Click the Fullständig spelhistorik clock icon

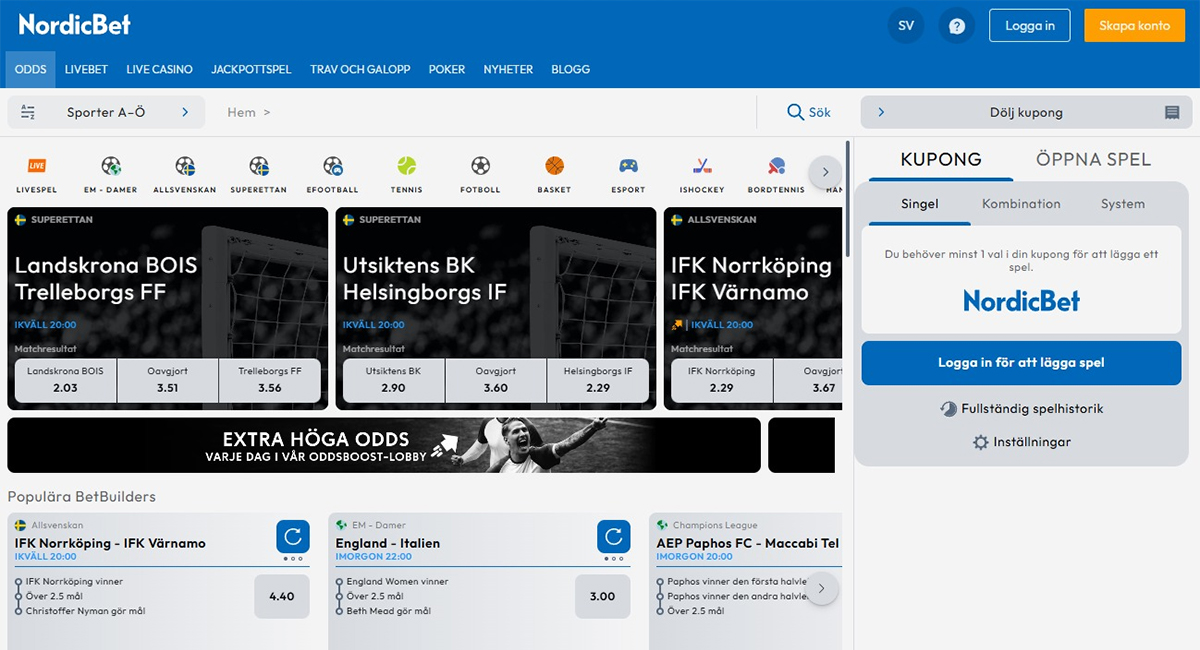coord(948,409)
